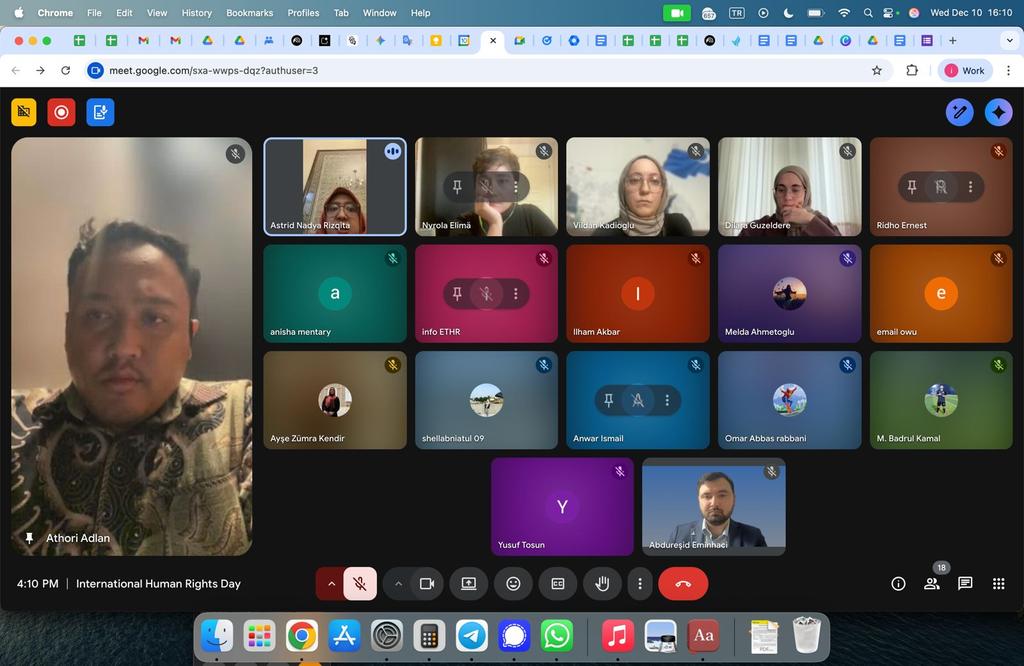Click the yellow extension icon at top left

pyautogui.click(x=24, y=112)
